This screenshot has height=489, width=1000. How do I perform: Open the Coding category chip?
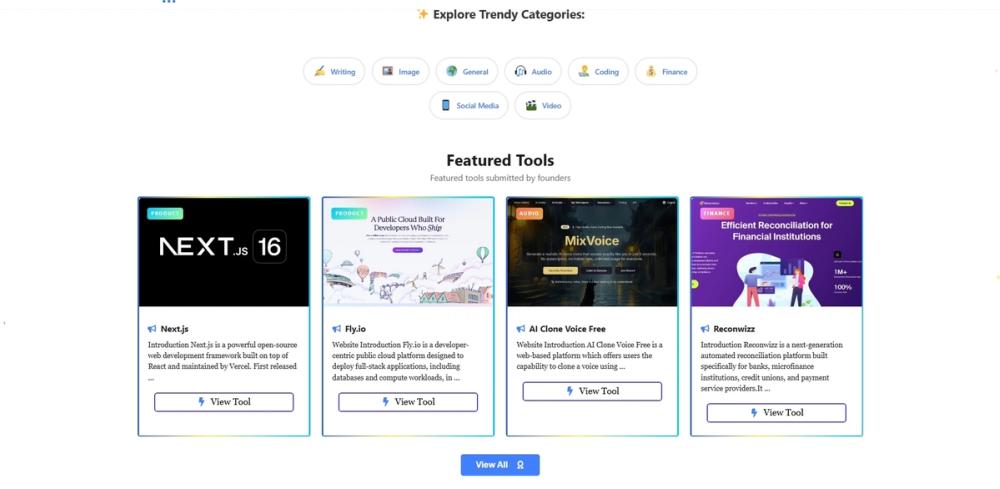tap(598, 71)
